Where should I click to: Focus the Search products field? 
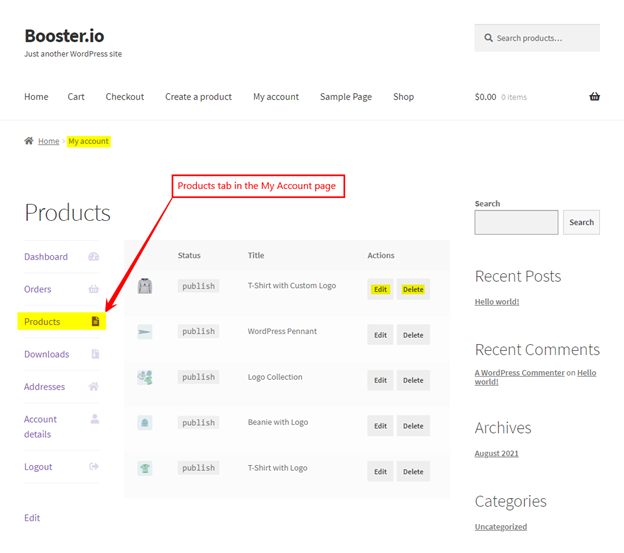(x=537, y=38)
